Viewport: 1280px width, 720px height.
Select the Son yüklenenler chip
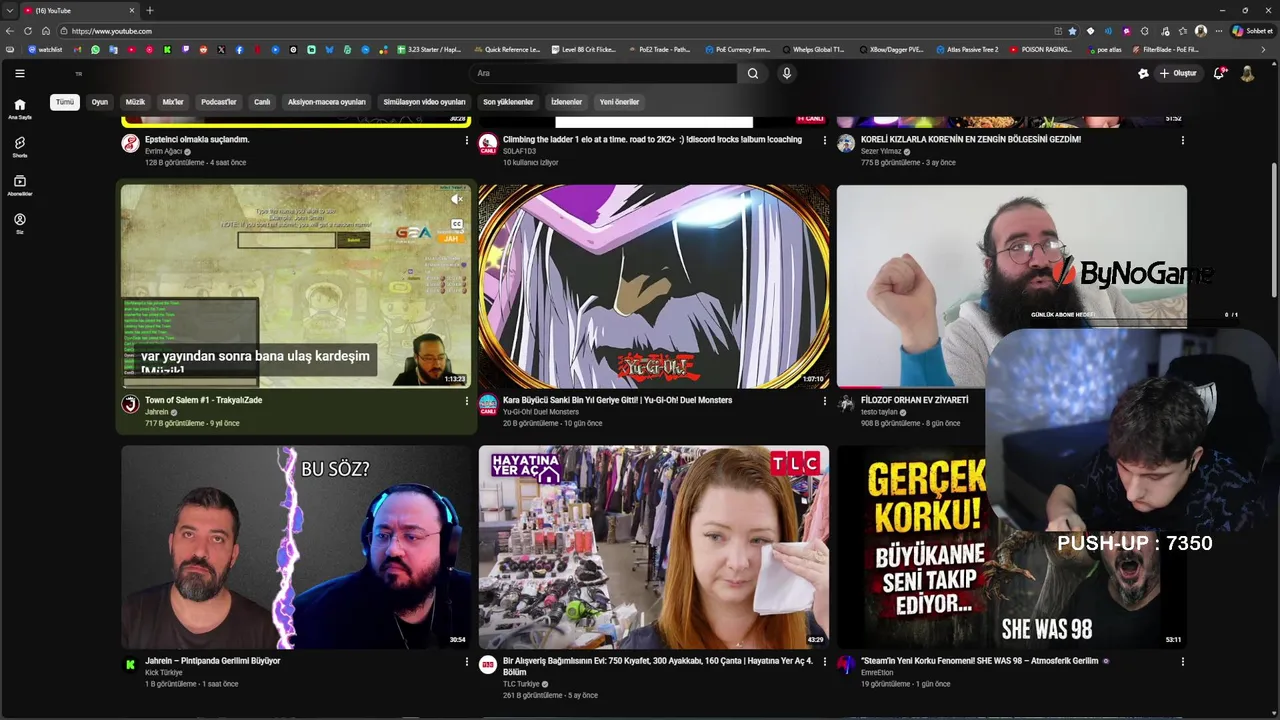[x=508, y=102]
